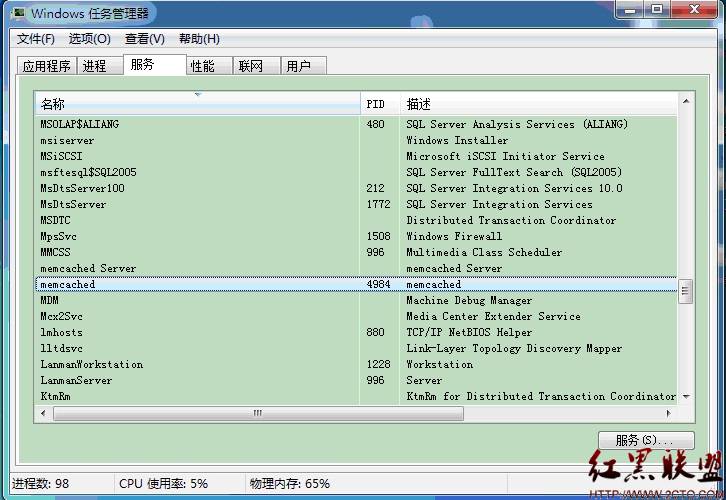Select the lmhosts service row

point(356,332)
